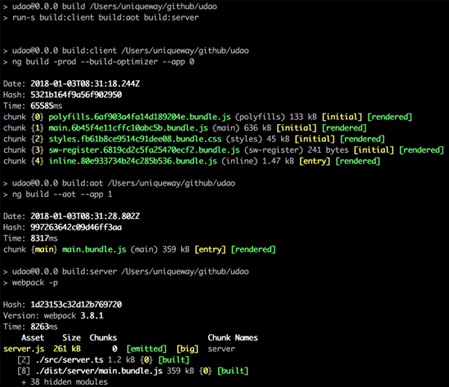Click the [entry] tag on inline chunk
The image size is (449, 387).
click(x=315, y=161)
